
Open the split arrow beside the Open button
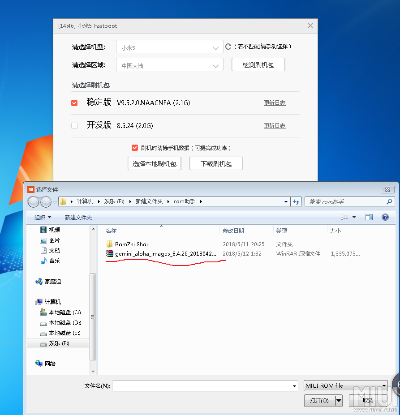pos(338,400)
